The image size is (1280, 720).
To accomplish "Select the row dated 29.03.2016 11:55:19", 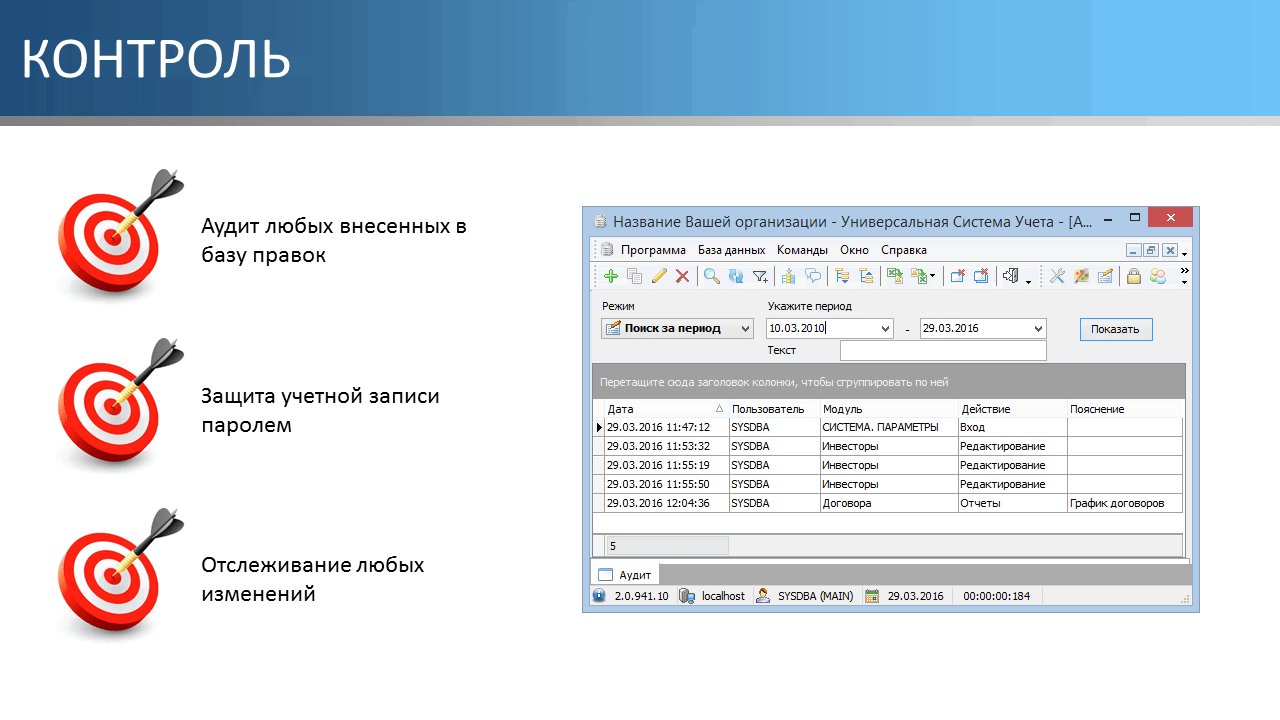I will coord(888,465).
